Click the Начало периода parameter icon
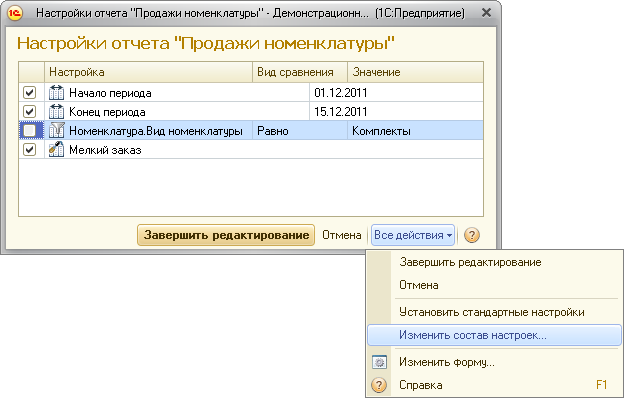 tap(57, 93)
